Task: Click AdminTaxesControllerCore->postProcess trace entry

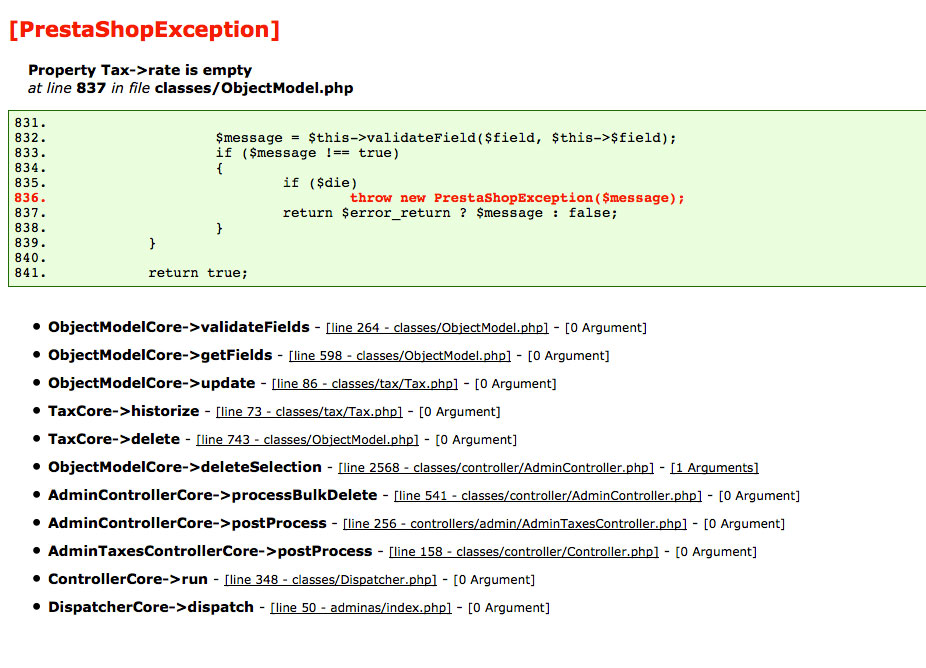Action: (210, 551)
